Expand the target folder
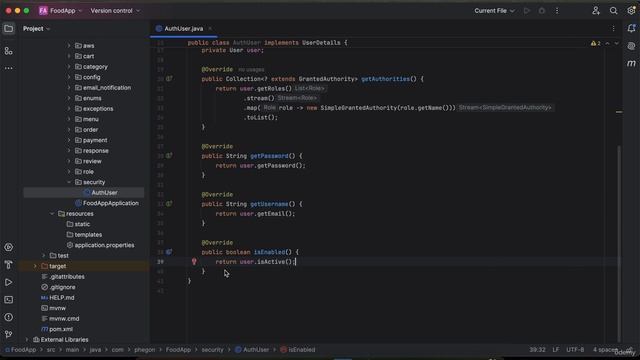640x360 pixels. pos(35,266)
